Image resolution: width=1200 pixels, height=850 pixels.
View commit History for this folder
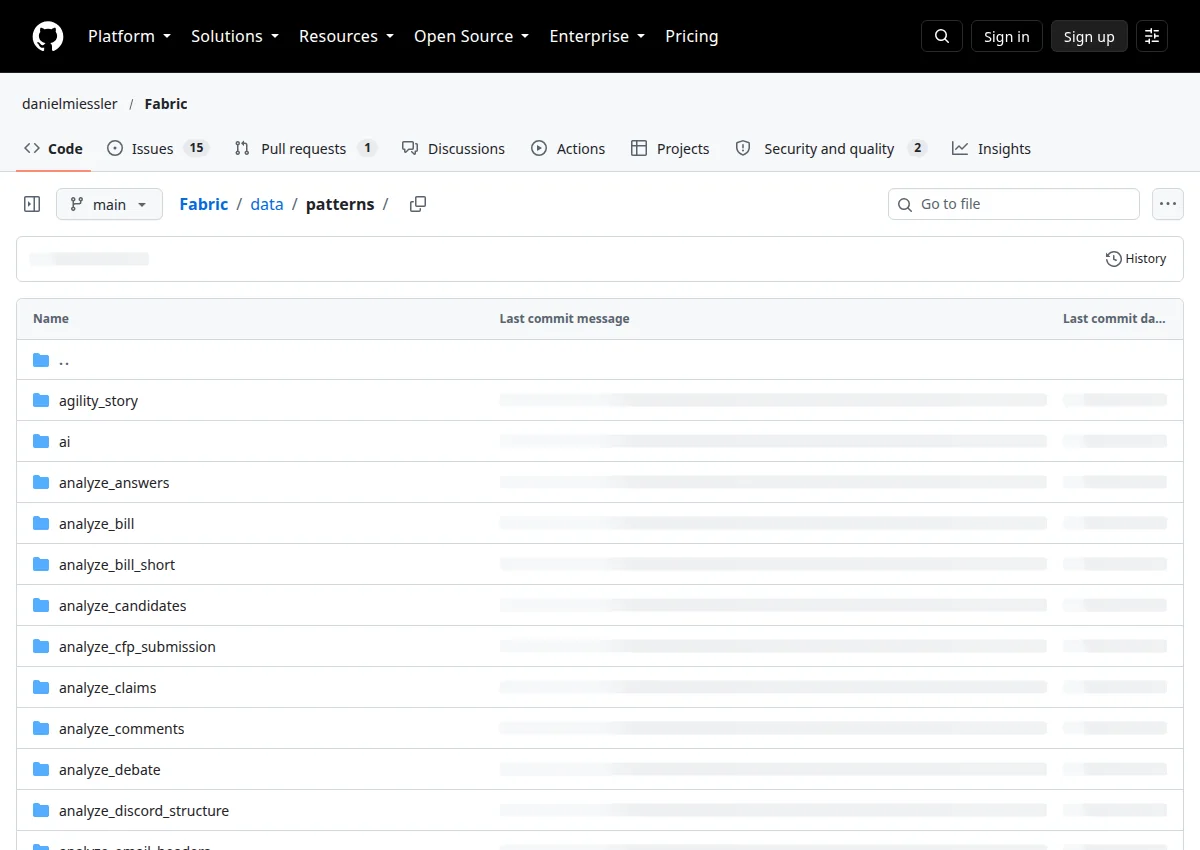1136,259
